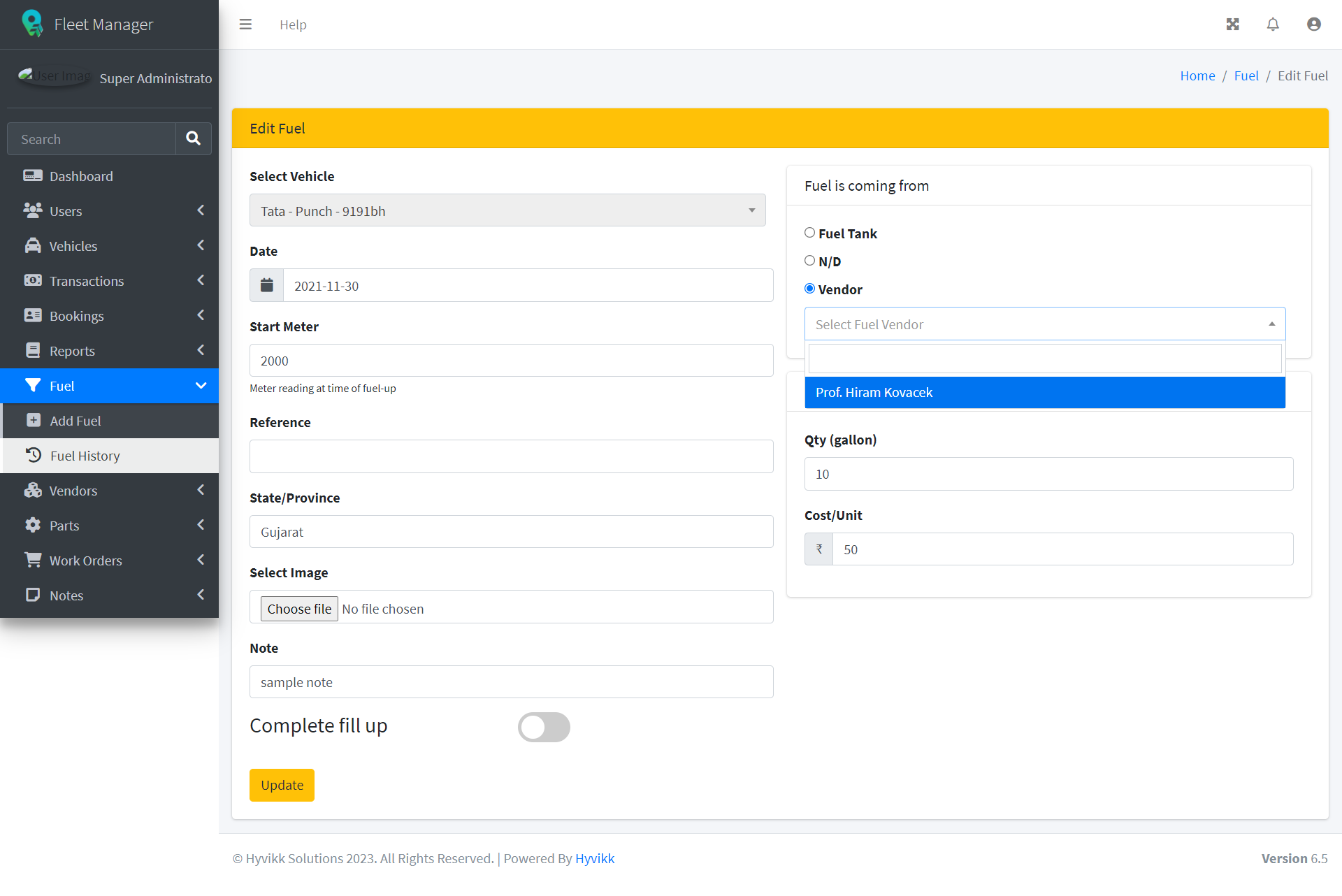Select the N/D radio option
The width and height of the screenshot is (1342, 896).
[809, 261]
